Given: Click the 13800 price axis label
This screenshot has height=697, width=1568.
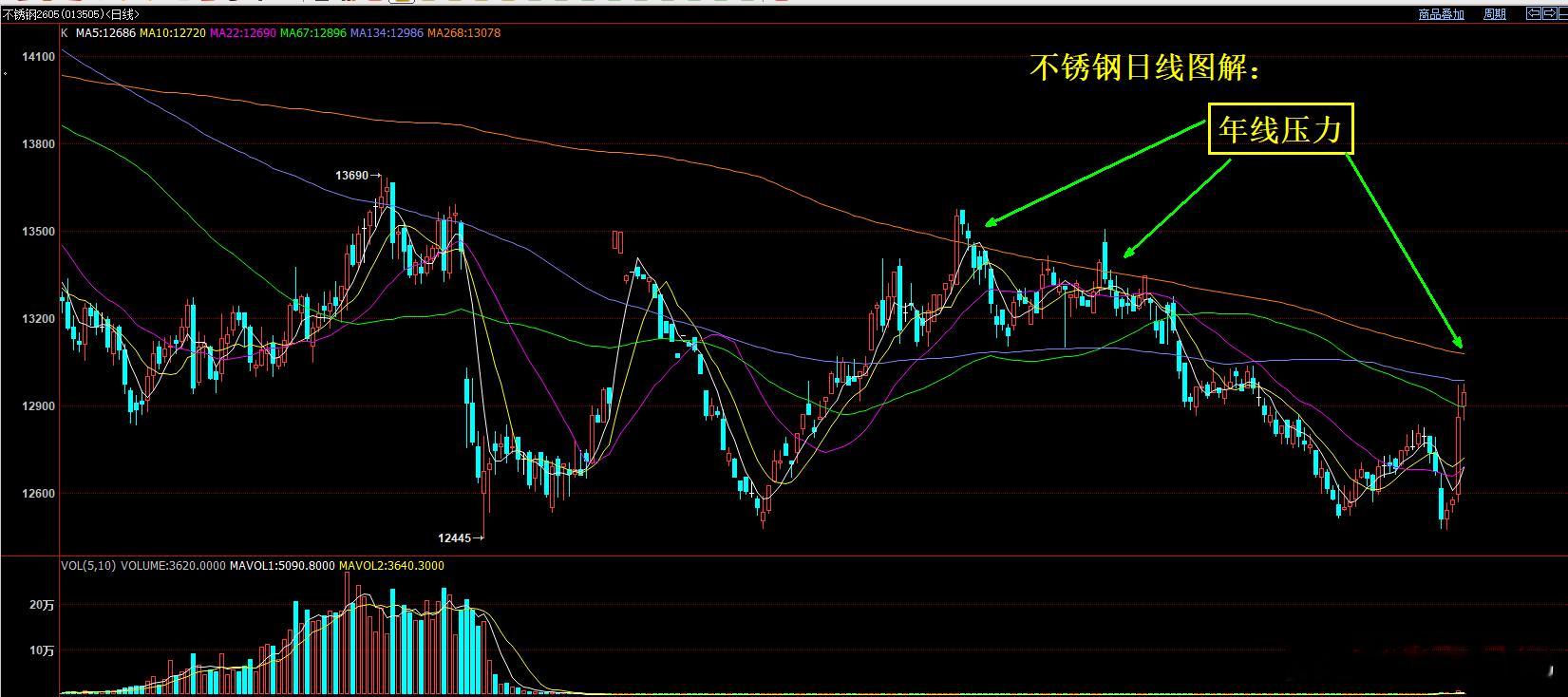Looking at the screenshot, I should (38, 144).
